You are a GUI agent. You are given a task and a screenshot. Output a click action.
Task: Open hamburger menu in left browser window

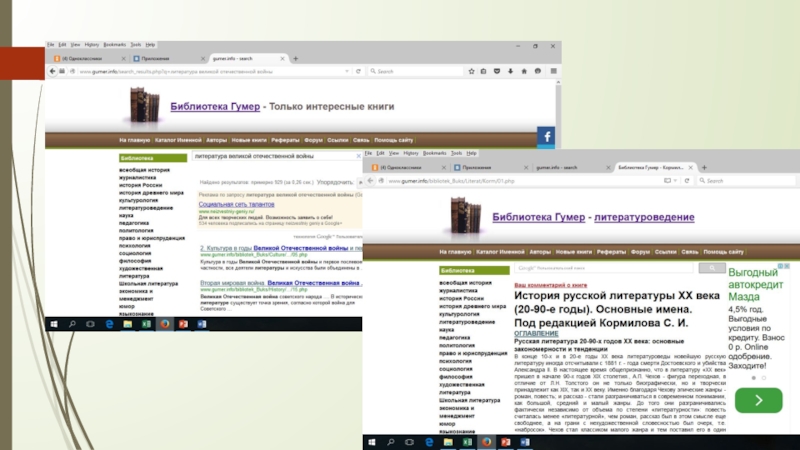point(554,71)
